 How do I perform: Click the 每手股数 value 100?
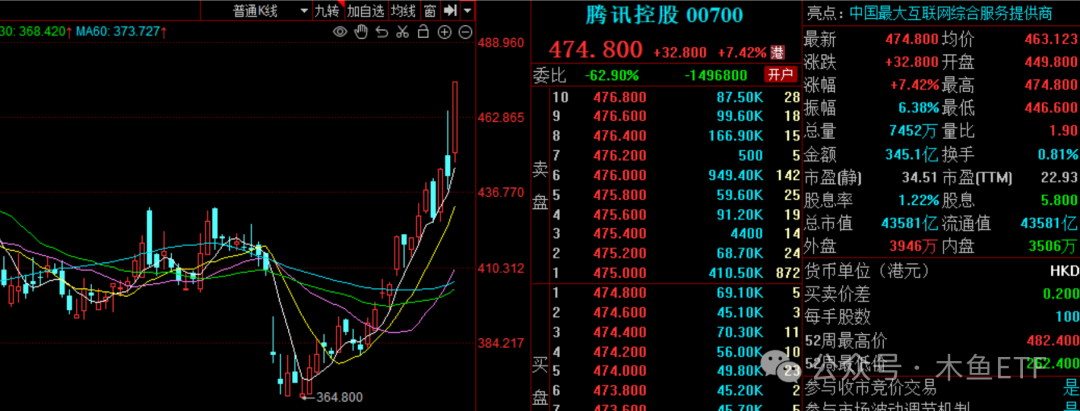point(1065,317)
